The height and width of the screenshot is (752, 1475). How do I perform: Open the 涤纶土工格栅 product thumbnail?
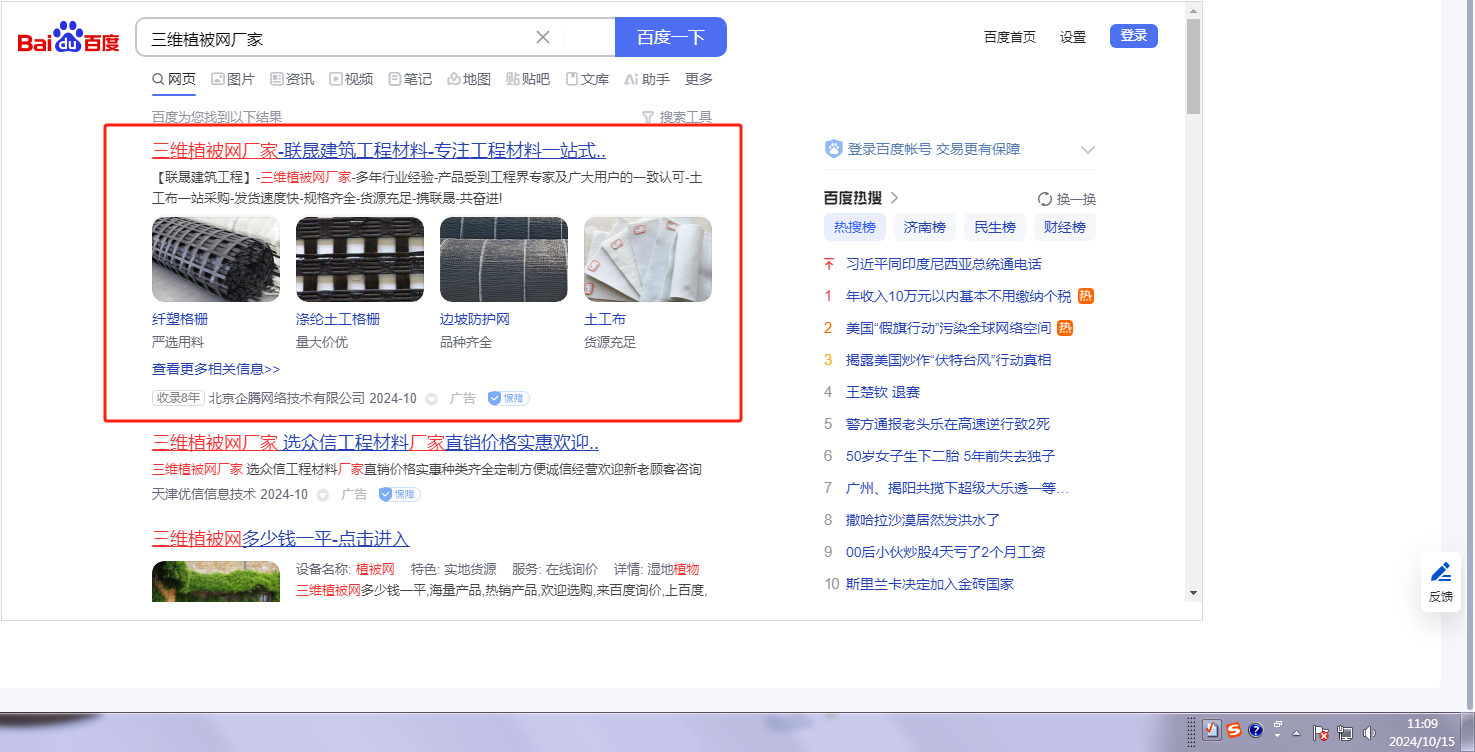pos(360,259)
